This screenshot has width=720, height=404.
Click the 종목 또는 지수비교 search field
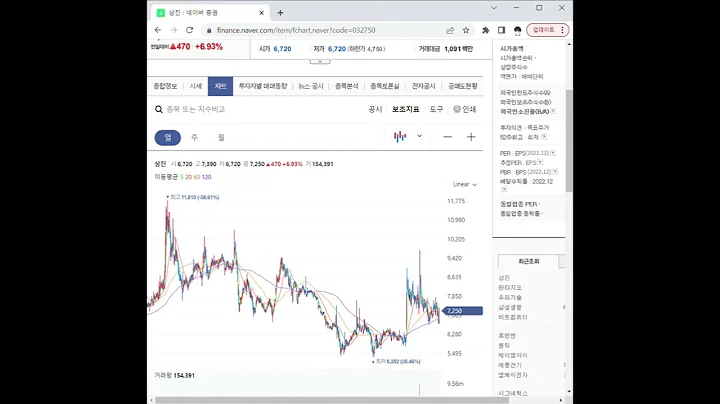[196, 109]
